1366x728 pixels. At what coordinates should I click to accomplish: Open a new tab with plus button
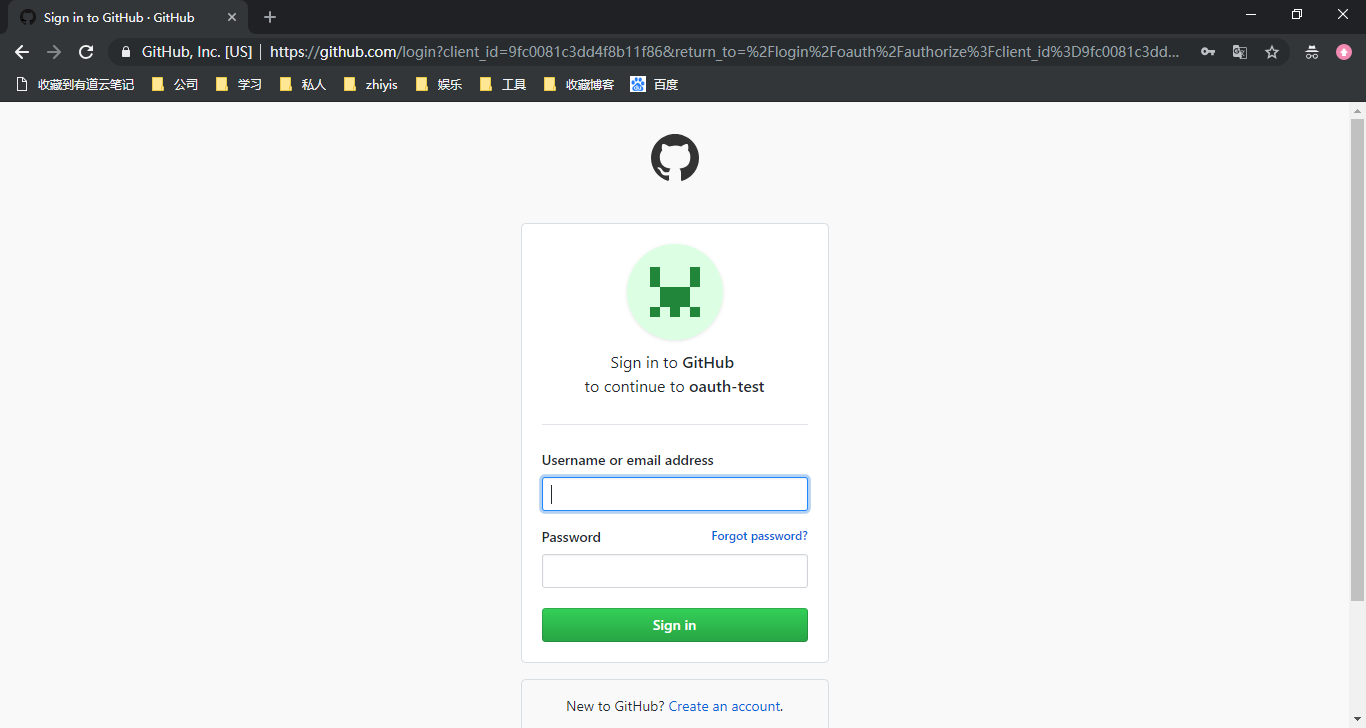click(270, 17)
